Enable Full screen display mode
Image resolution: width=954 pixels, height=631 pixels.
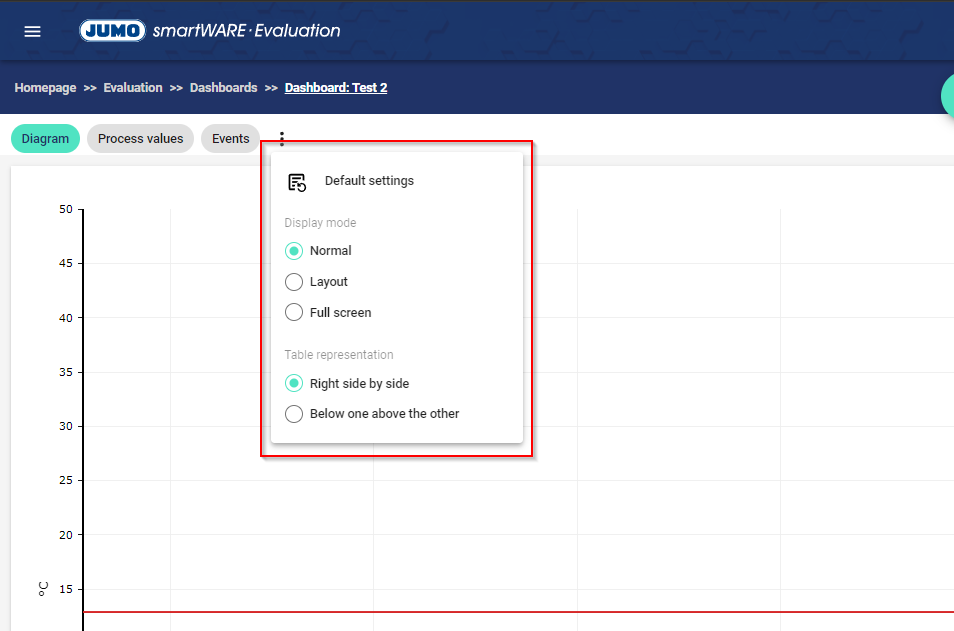click(294, 313)
